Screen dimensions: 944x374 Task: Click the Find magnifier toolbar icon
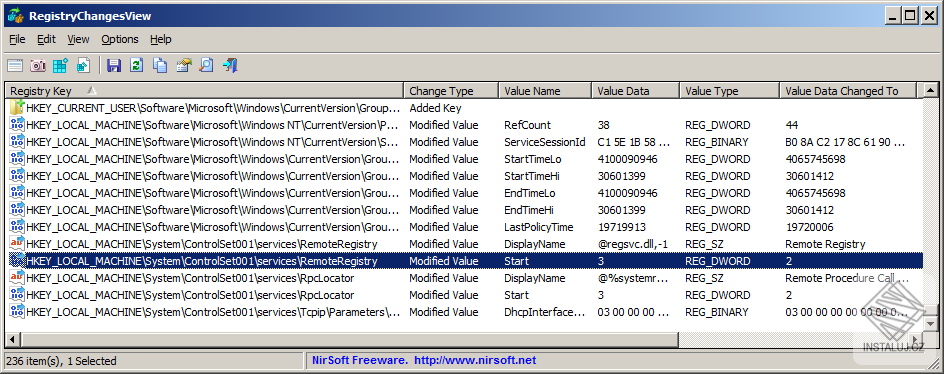[206, 65]
